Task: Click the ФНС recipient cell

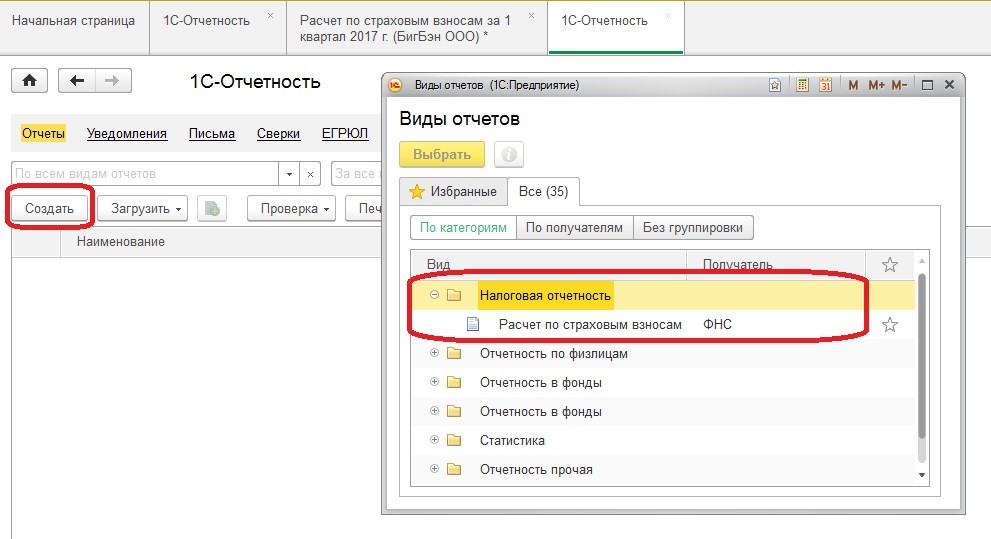Action: click(x=717, y=325)
